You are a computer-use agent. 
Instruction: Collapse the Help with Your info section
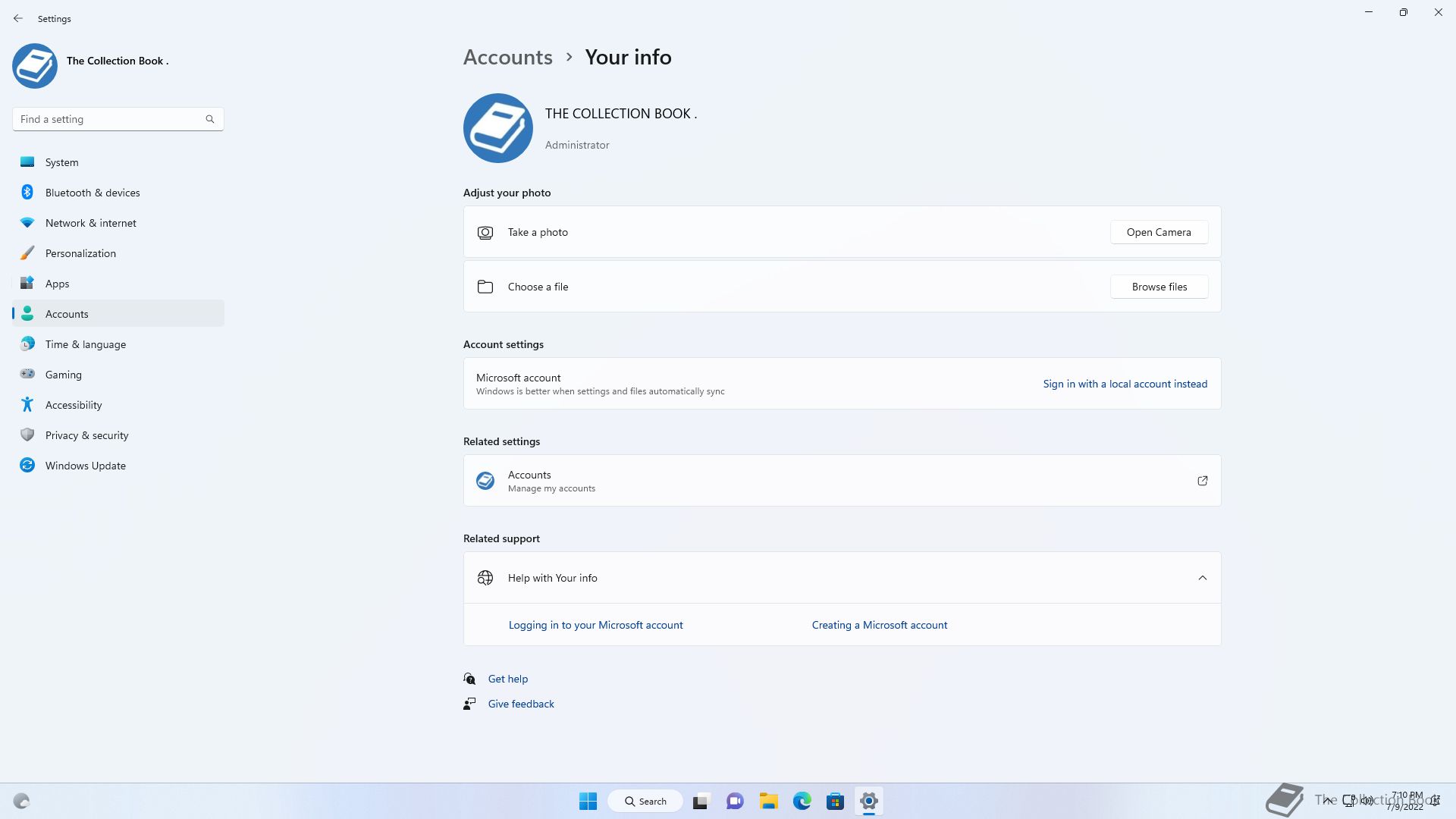click(x=1203, y=578)
